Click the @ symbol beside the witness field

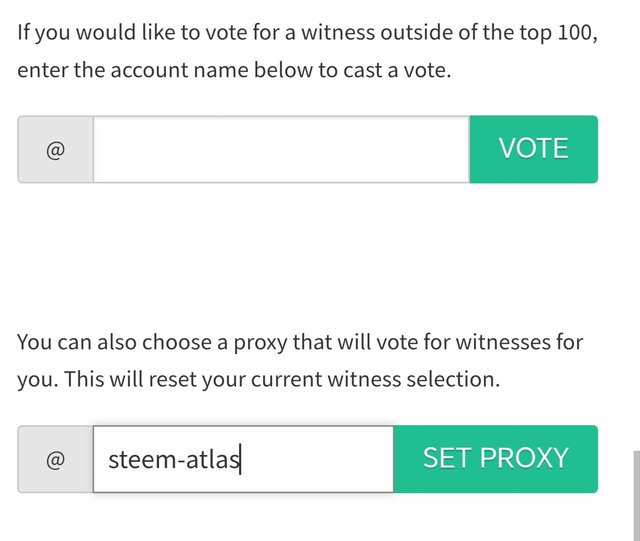(56, 150)
